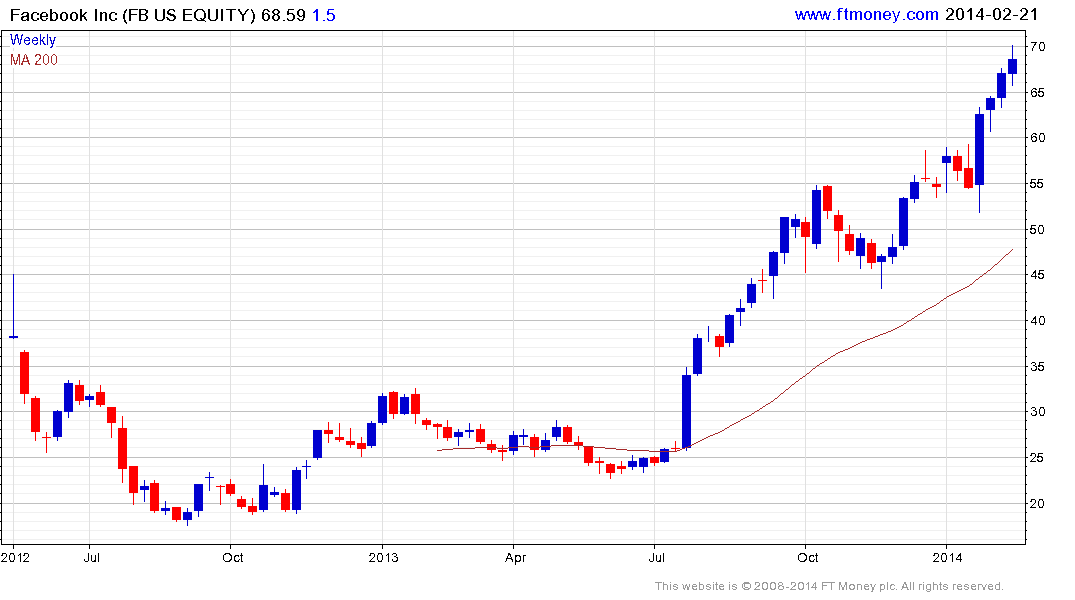This screenshot has height=600, width=1075.
Task: Click the 35 price axis label
Action: pyautogui.click(x=1037, y=366)
